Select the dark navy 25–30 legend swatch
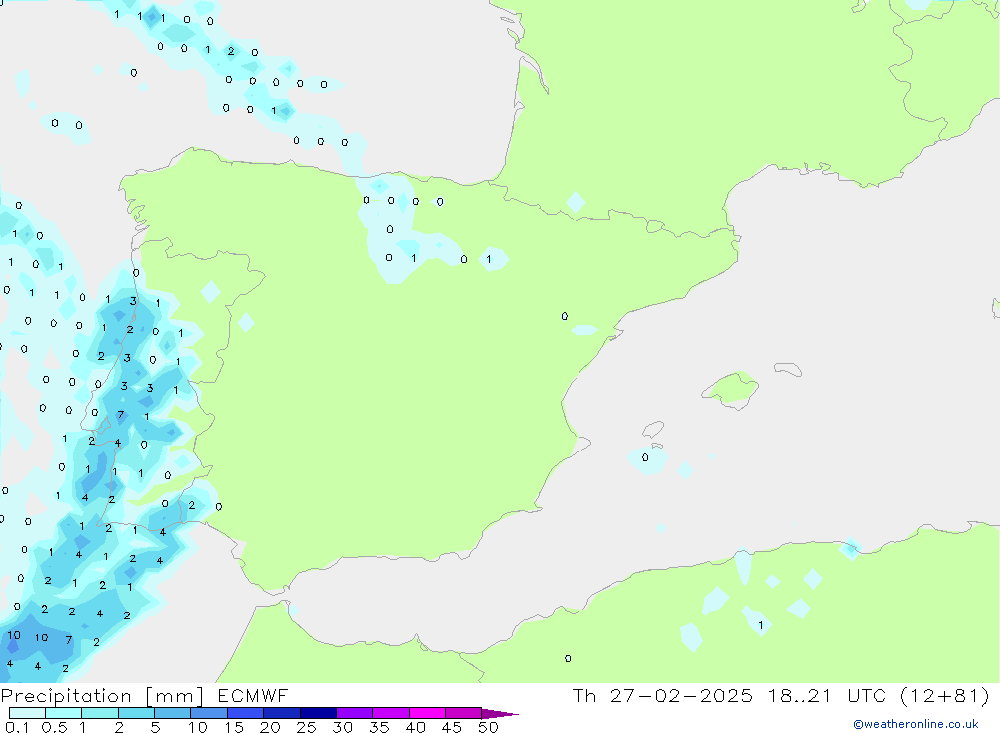 click(x=318, y=713)
